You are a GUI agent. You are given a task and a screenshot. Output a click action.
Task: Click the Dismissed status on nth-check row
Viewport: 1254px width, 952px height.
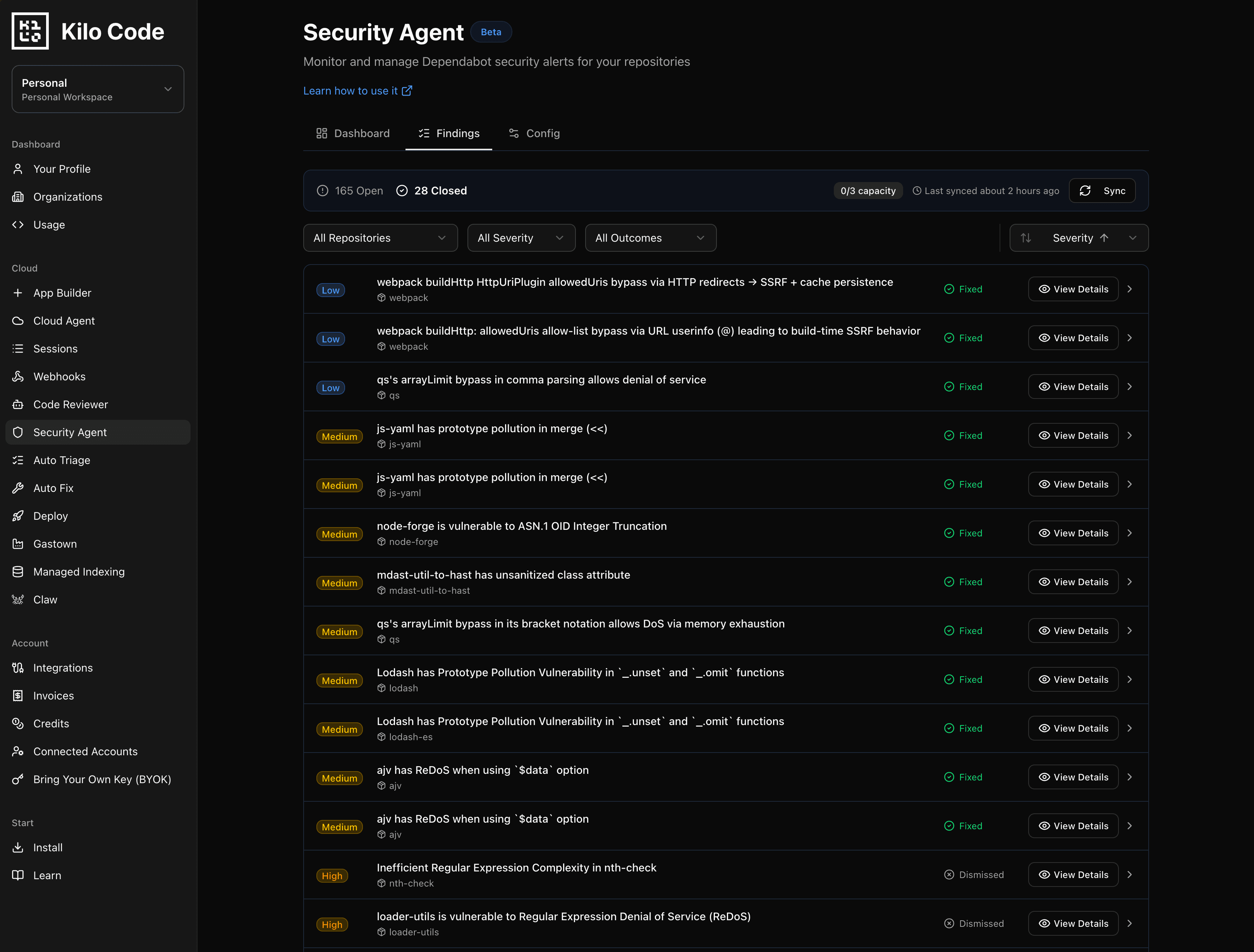pyautogui.click(x=974, y=875)
